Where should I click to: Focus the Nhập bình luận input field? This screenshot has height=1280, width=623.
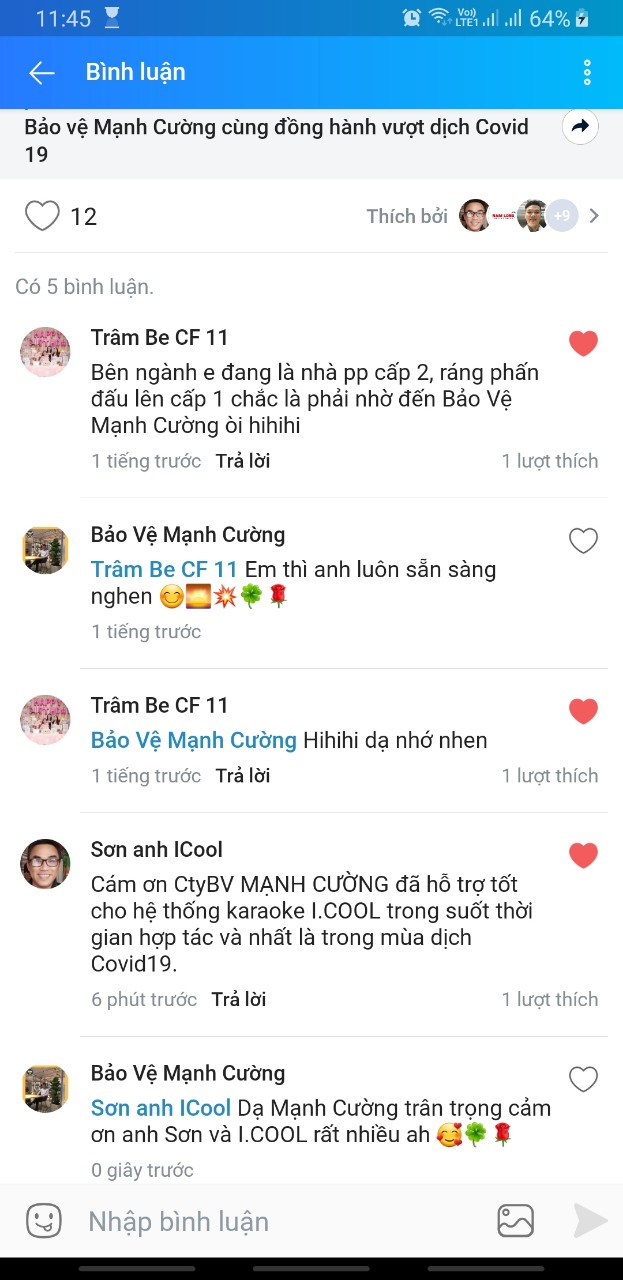point(280,1221)
